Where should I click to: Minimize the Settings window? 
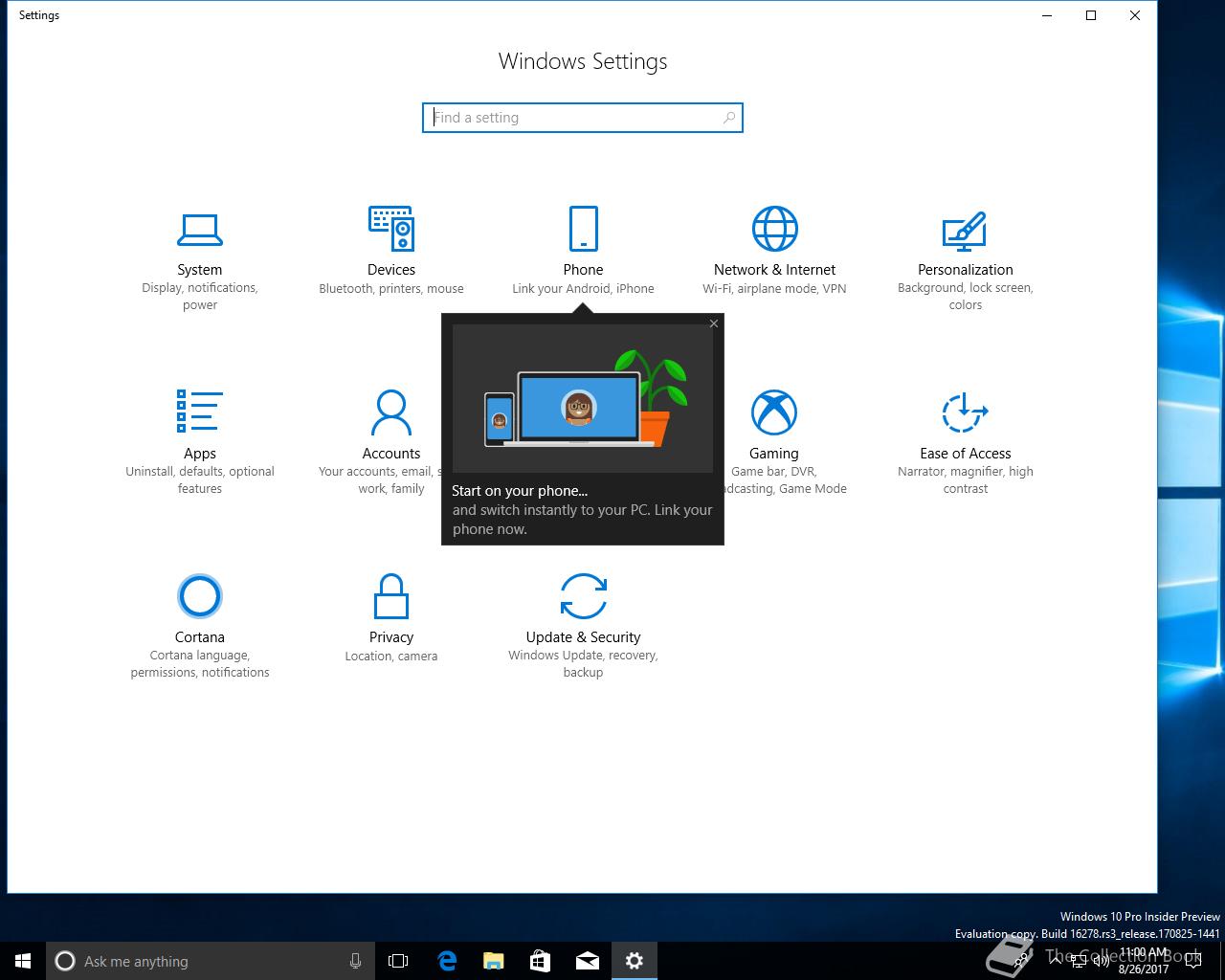tap(1047, 15)
